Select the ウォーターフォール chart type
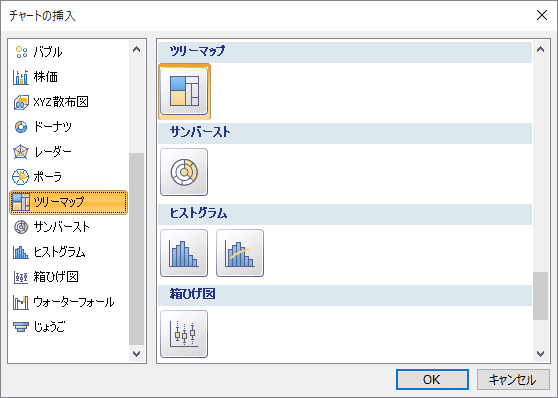Image resolution: width=558 pixels, height=398 pixels. (68, 302)
